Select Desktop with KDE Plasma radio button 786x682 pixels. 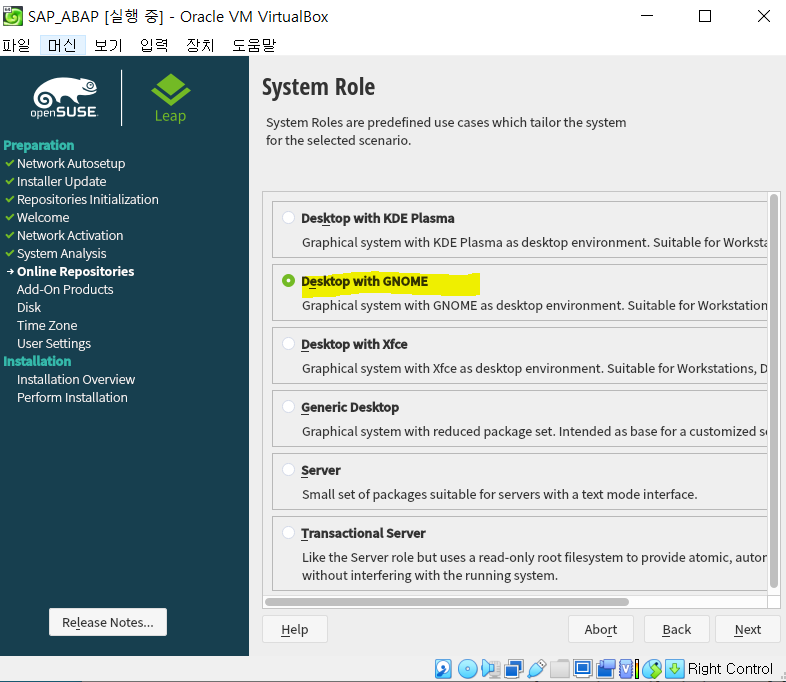(x=288, y=217)
